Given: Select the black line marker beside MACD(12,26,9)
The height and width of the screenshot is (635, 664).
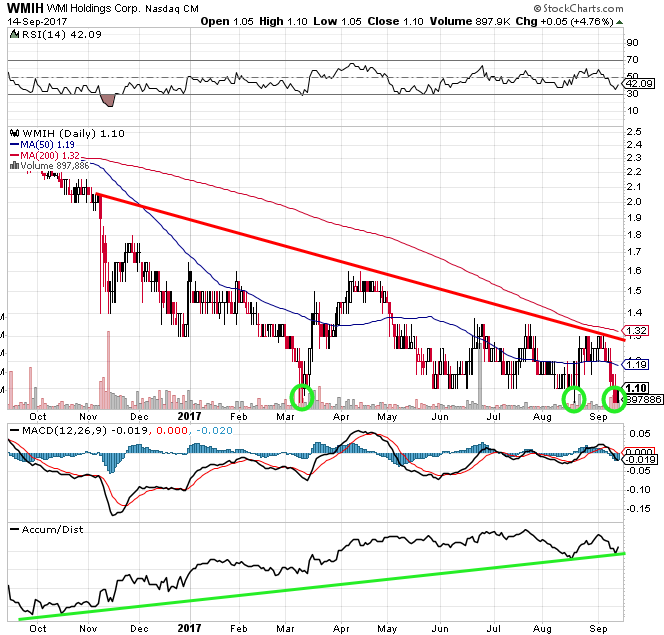Looking at the screenshot, I should [14, 431].
